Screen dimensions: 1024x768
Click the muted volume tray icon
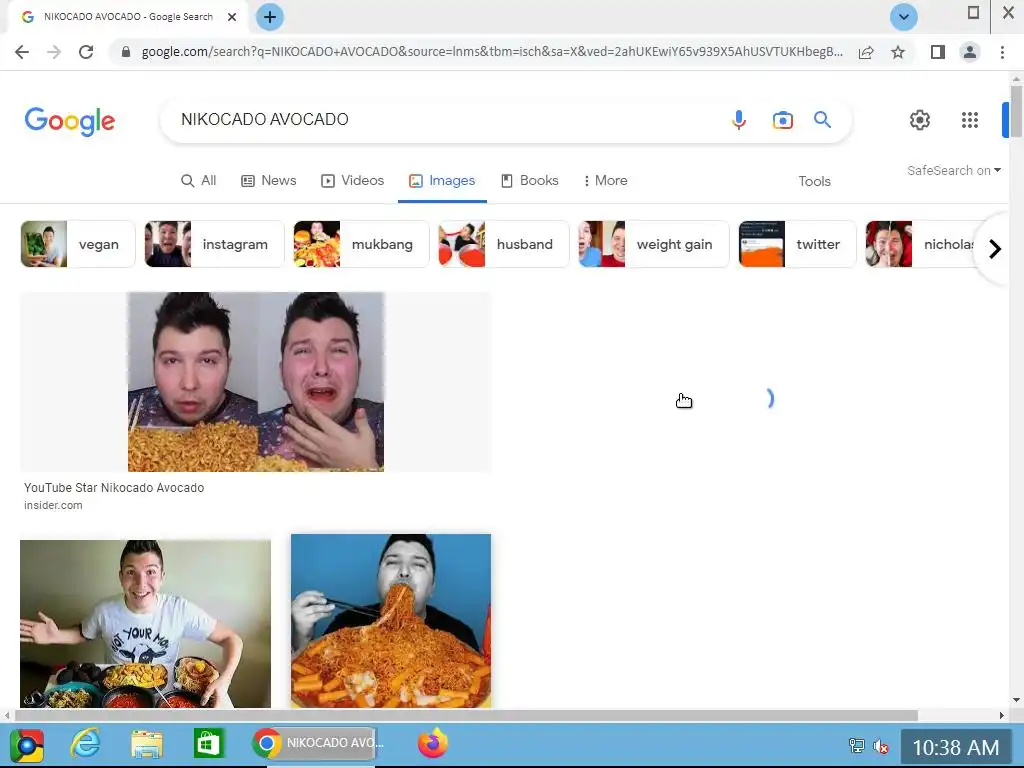click(881, 746)
